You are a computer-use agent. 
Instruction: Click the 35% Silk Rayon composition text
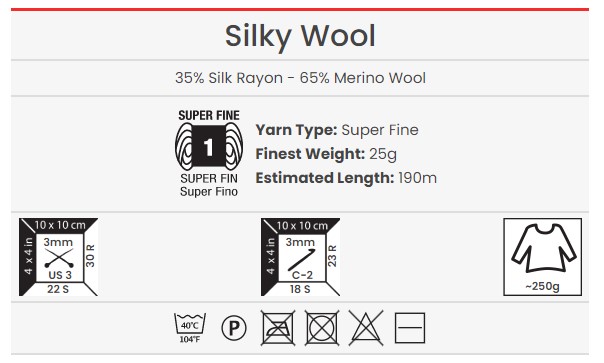300,78
